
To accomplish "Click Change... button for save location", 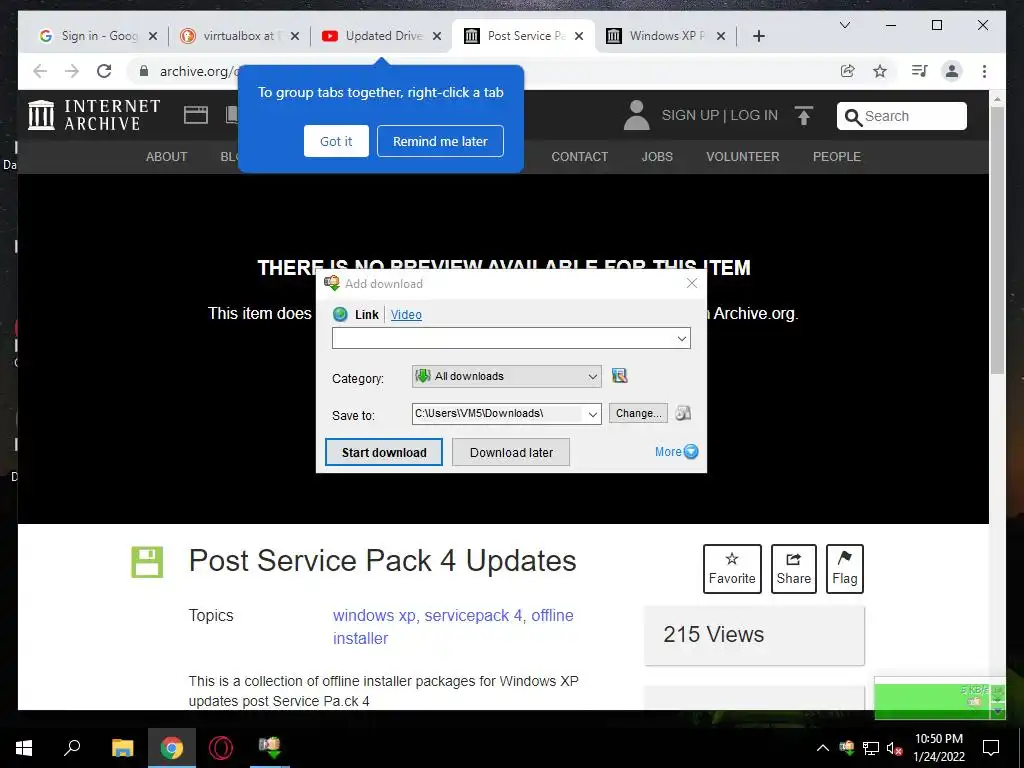I will 638,413.
